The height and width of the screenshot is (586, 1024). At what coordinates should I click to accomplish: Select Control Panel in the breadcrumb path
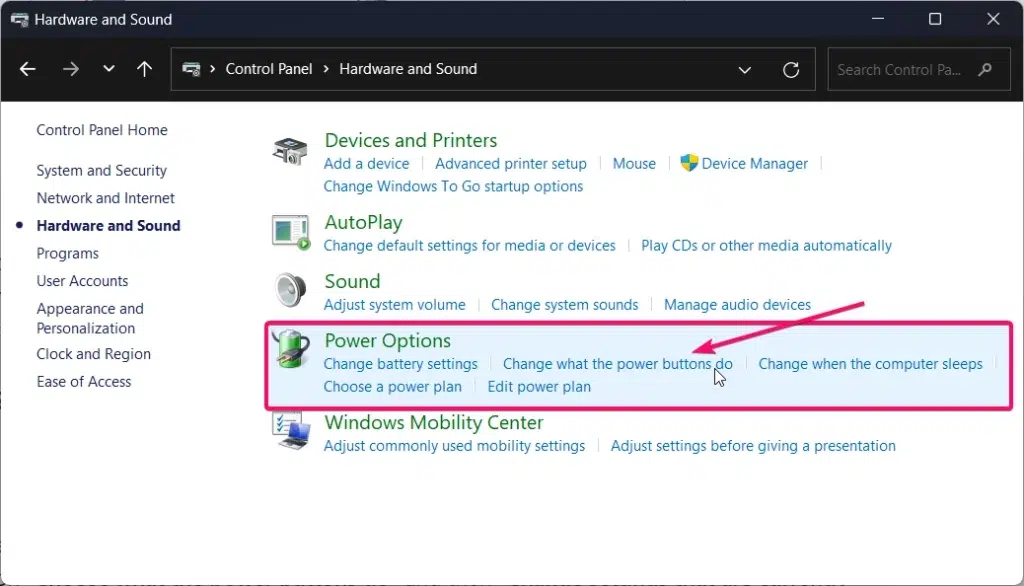point(268,69)
